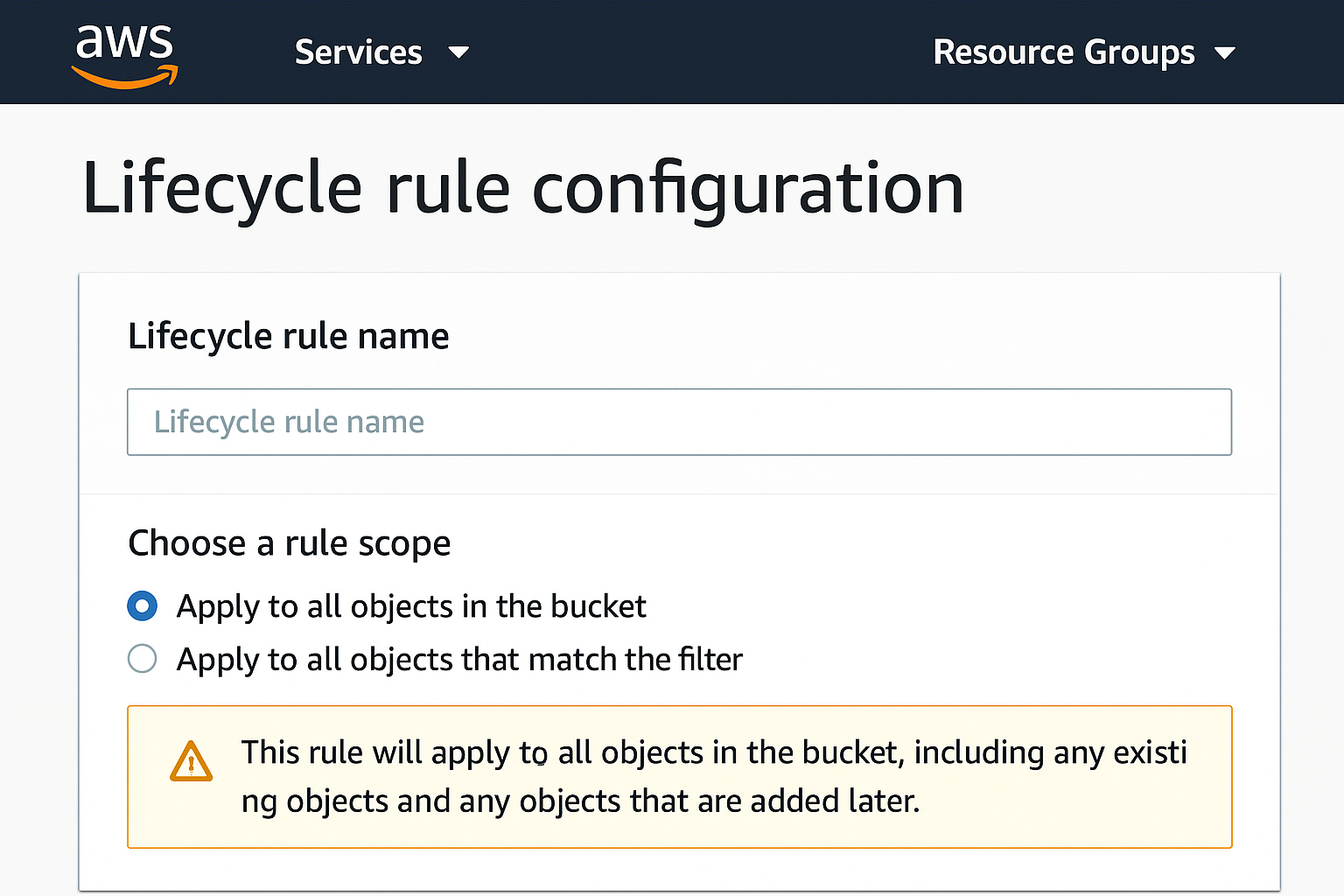Expand the Resource Groups dropdown chevron

tap(1226, 54)
